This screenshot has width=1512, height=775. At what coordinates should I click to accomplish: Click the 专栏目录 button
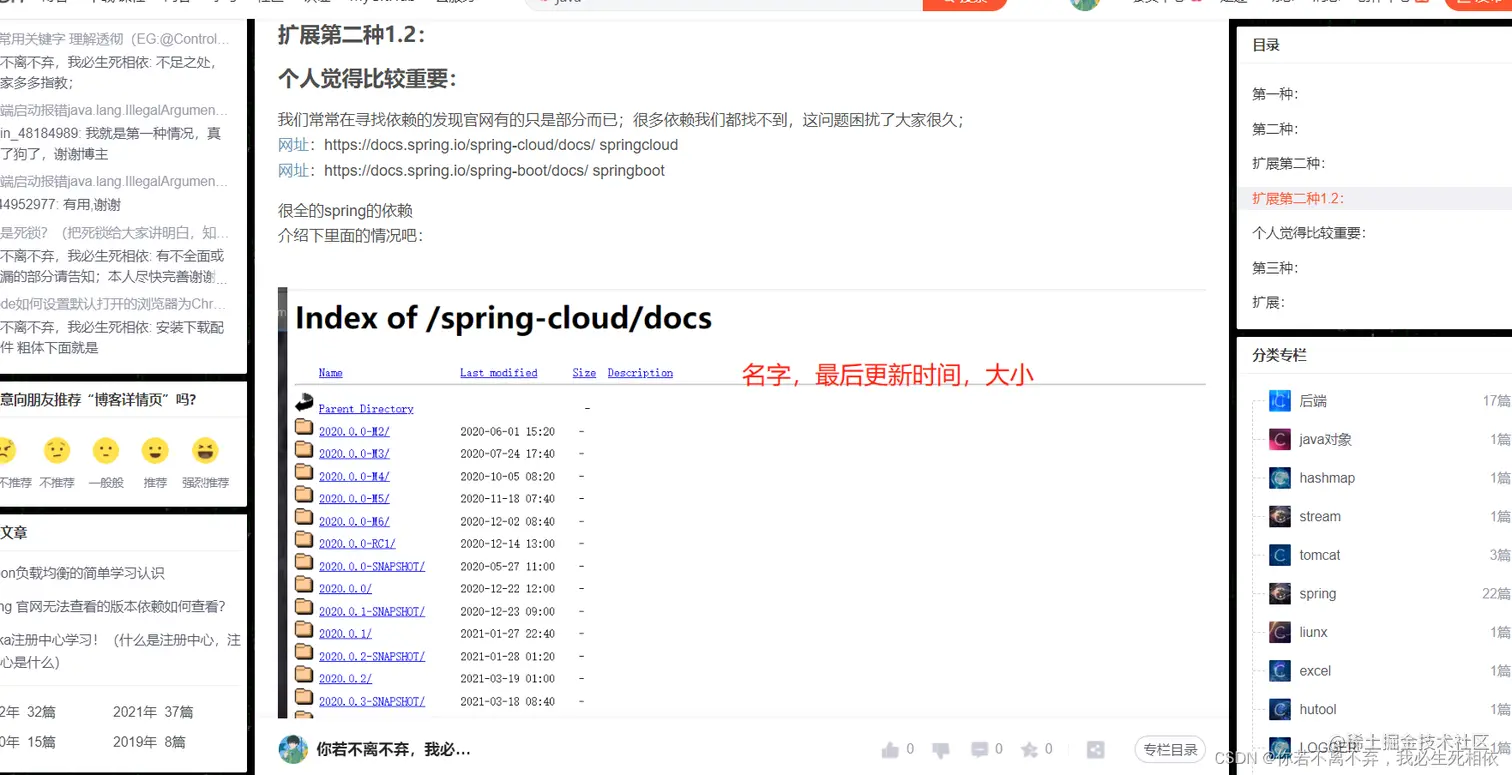1169,748
